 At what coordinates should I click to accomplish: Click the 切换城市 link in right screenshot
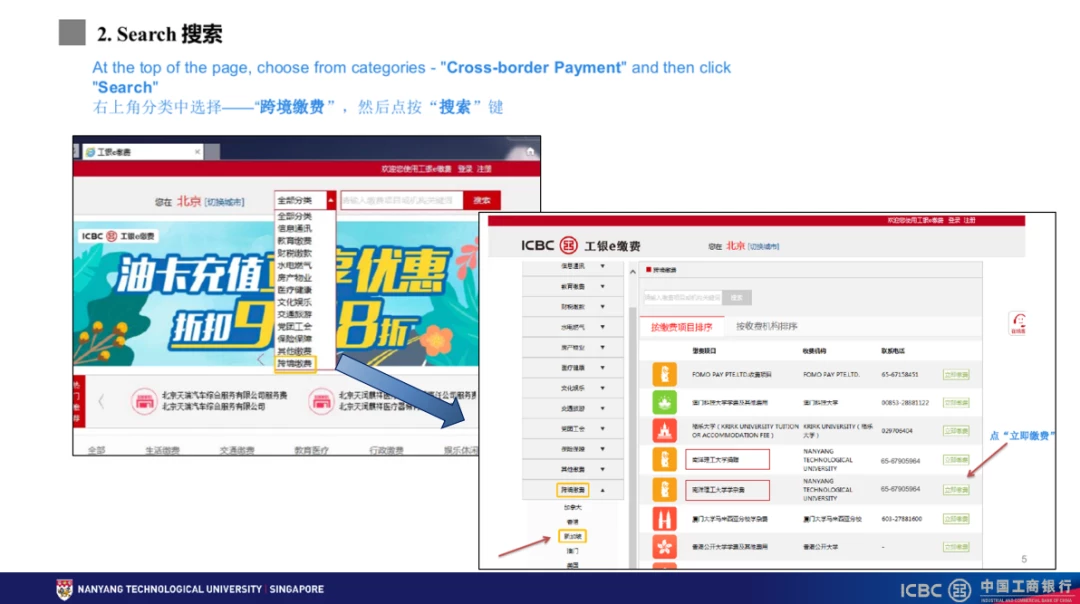point(764,247)
